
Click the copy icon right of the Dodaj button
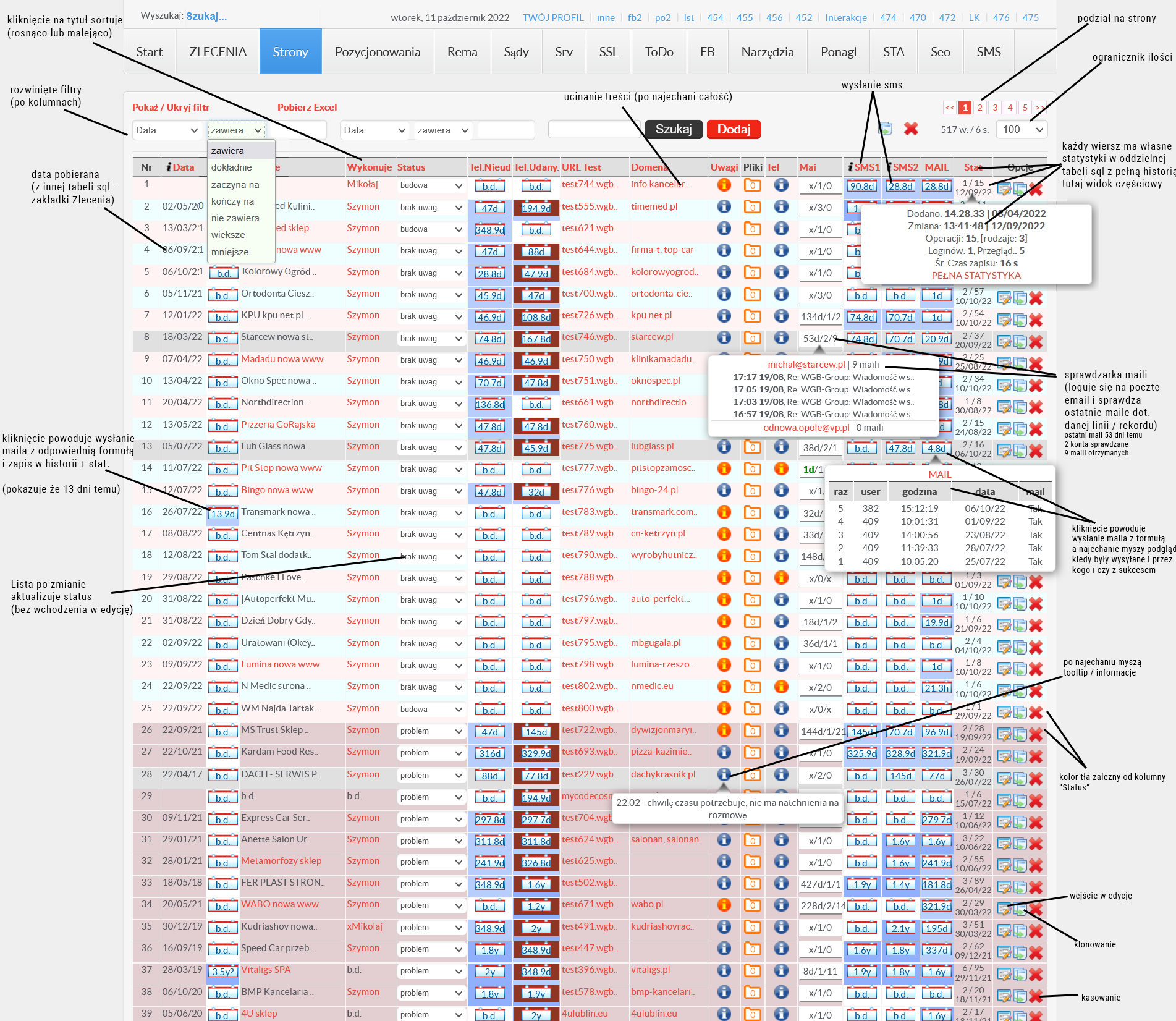(x=885, y=129)
